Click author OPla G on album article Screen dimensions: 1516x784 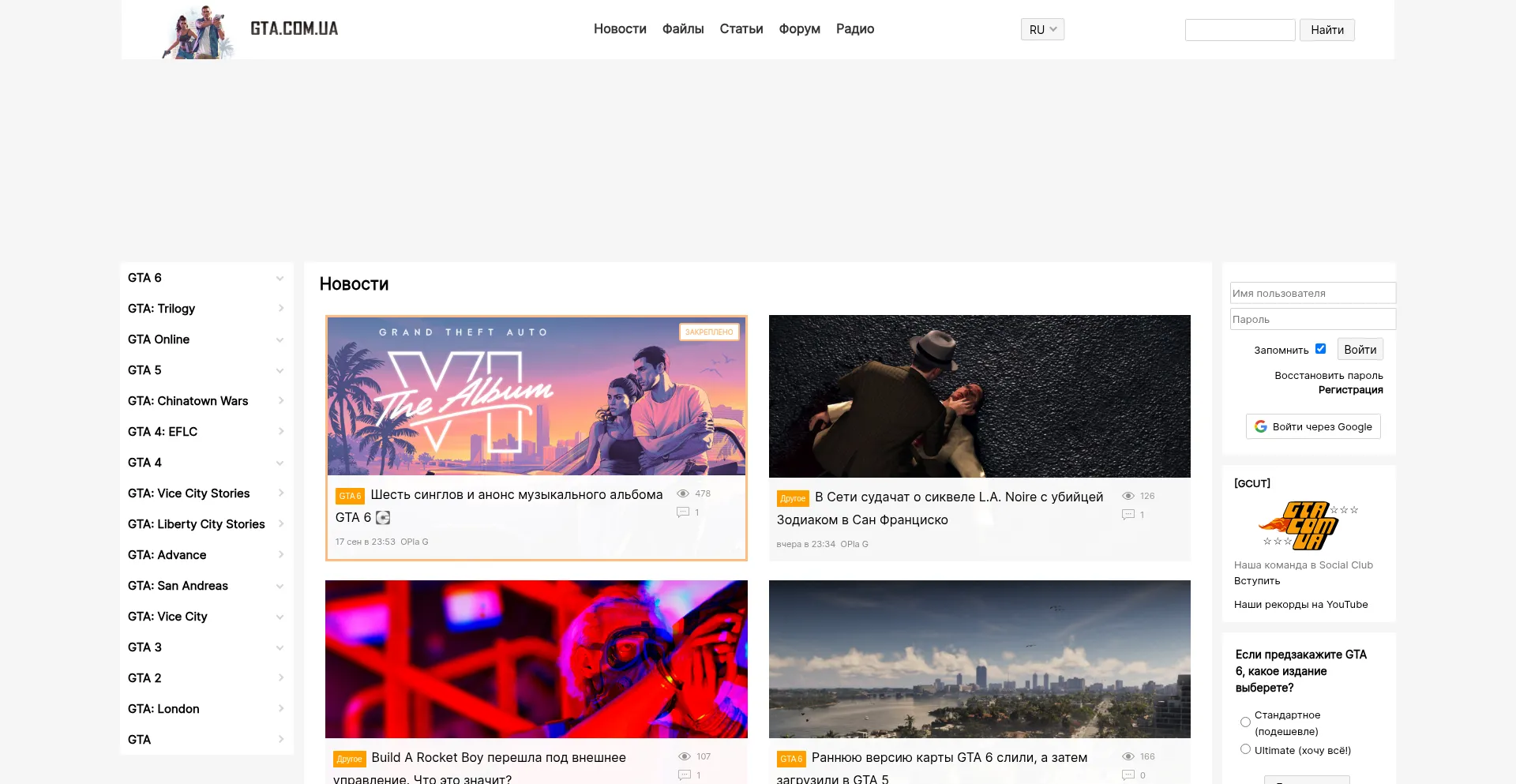415,542
